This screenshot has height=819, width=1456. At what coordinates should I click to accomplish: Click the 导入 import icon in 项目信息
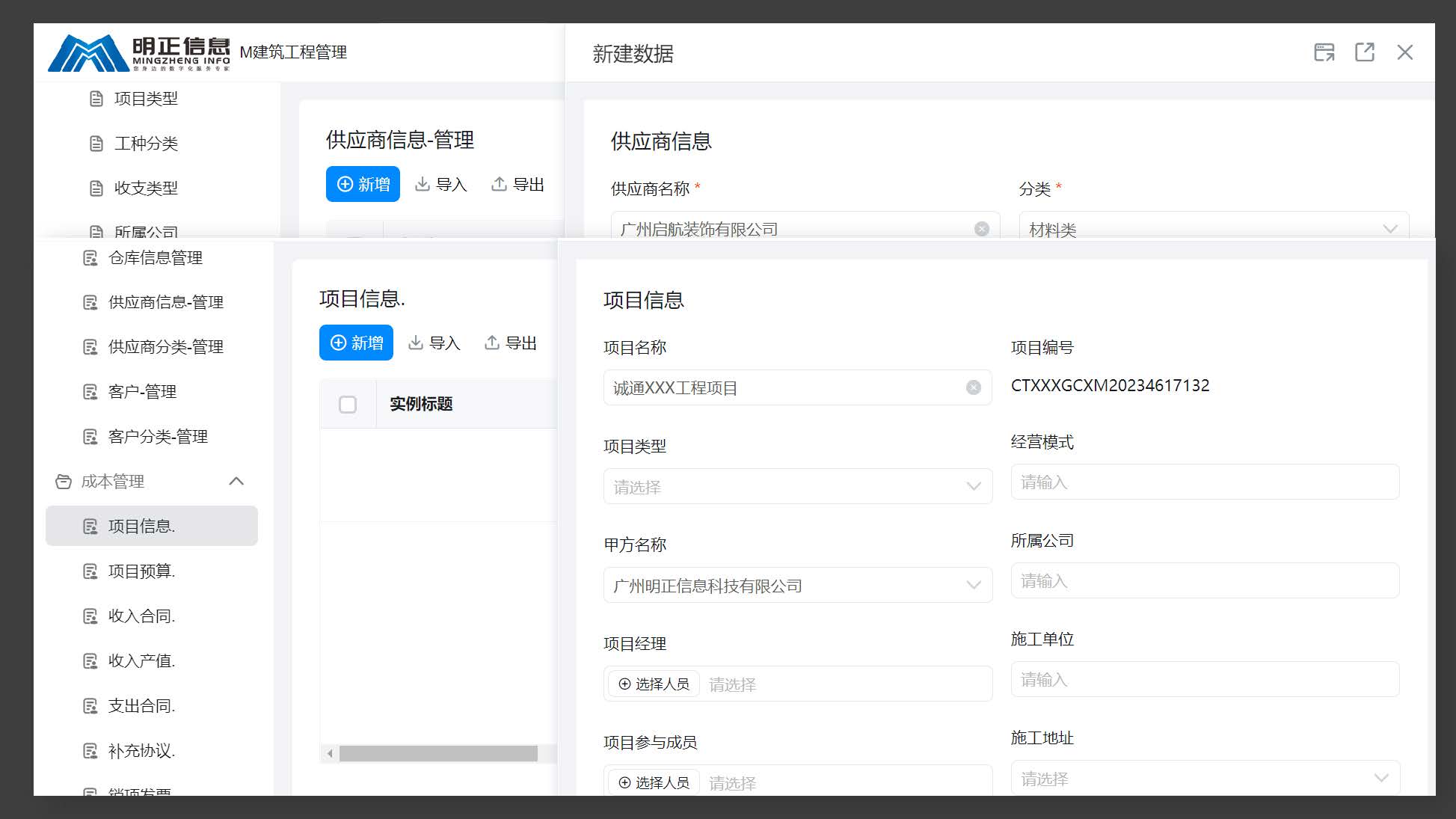pos(417,342)
